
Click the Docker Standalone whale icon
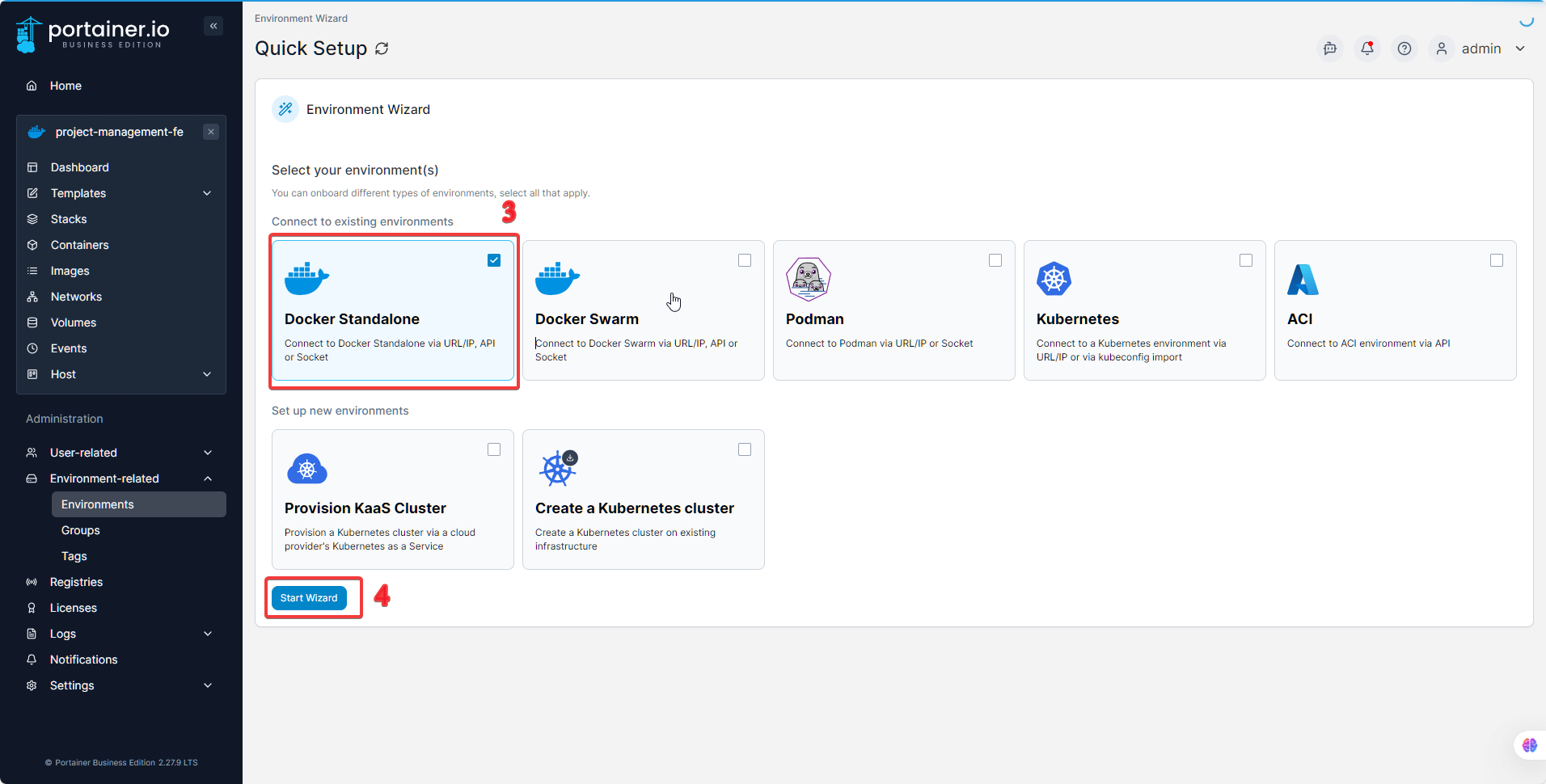307,279
